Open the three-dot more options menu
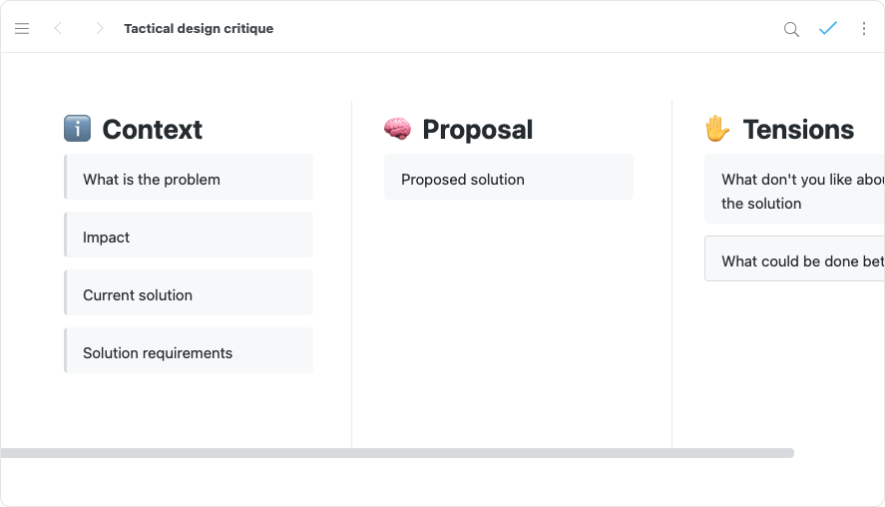Screen dimensions: 885x507 864,29
